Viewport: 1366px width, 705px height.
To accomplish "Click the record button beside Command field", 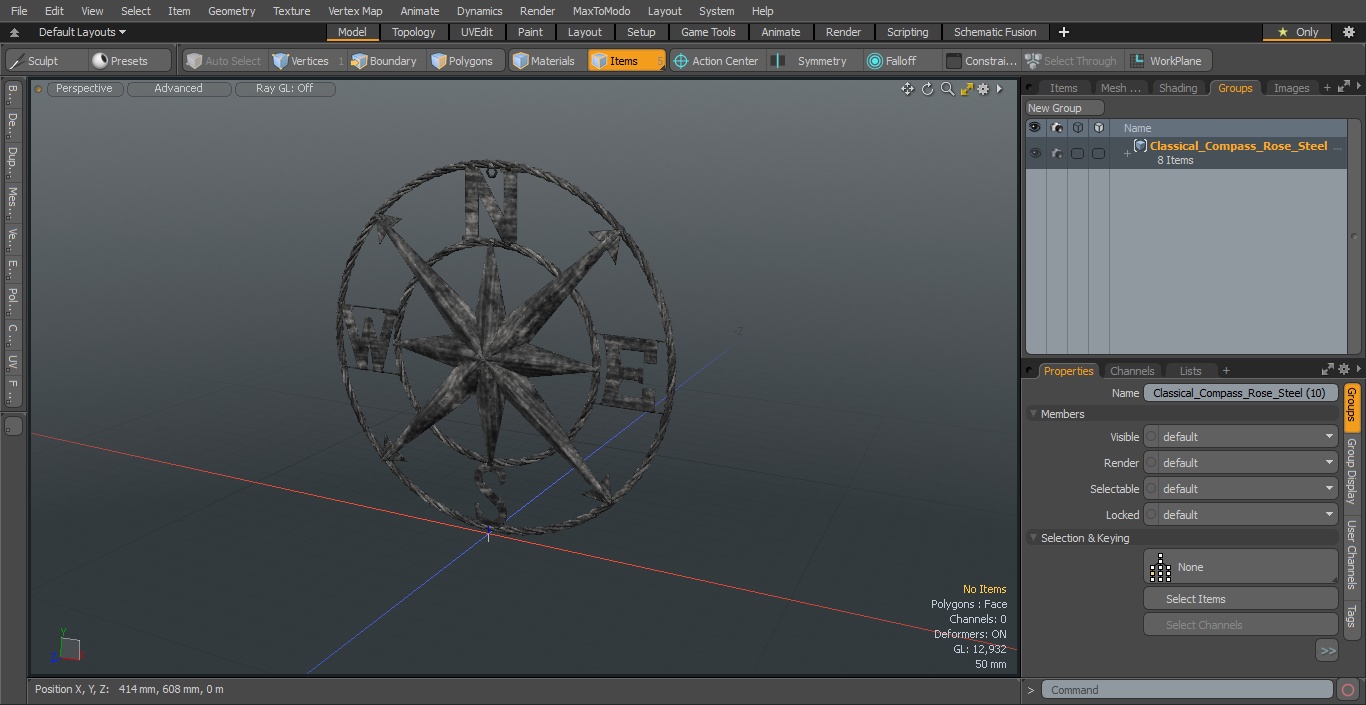I will click(1348, 690).
